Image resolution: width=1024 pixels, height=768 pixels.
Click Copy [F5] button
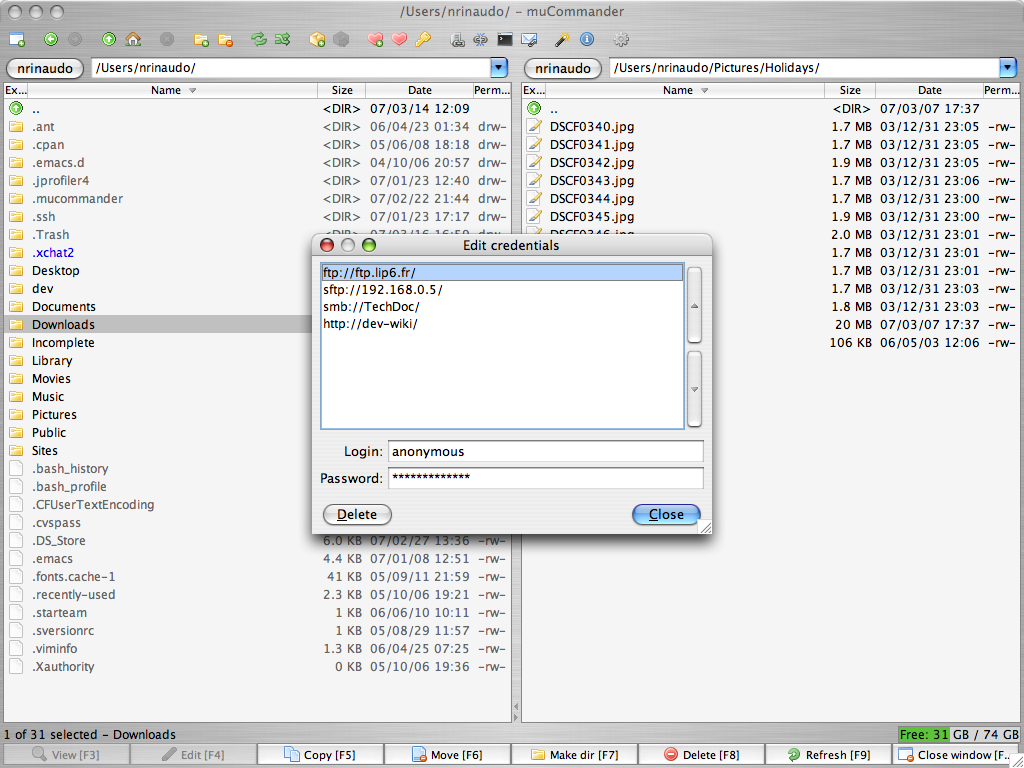click(x=321, y=755)
